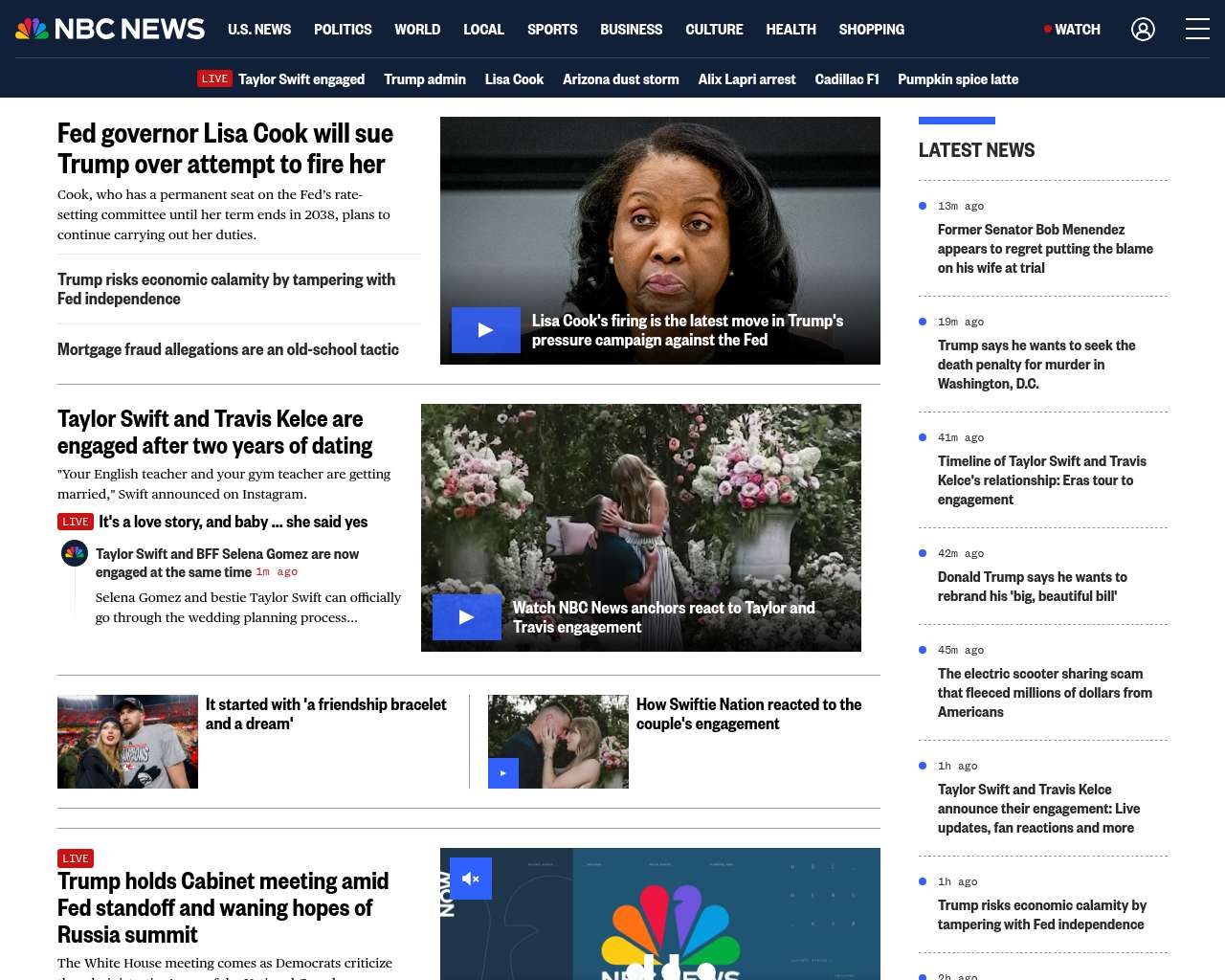
Task: Open Mortgage fraud allegations story
Action: pyautogui.click(x=228, y=349)
